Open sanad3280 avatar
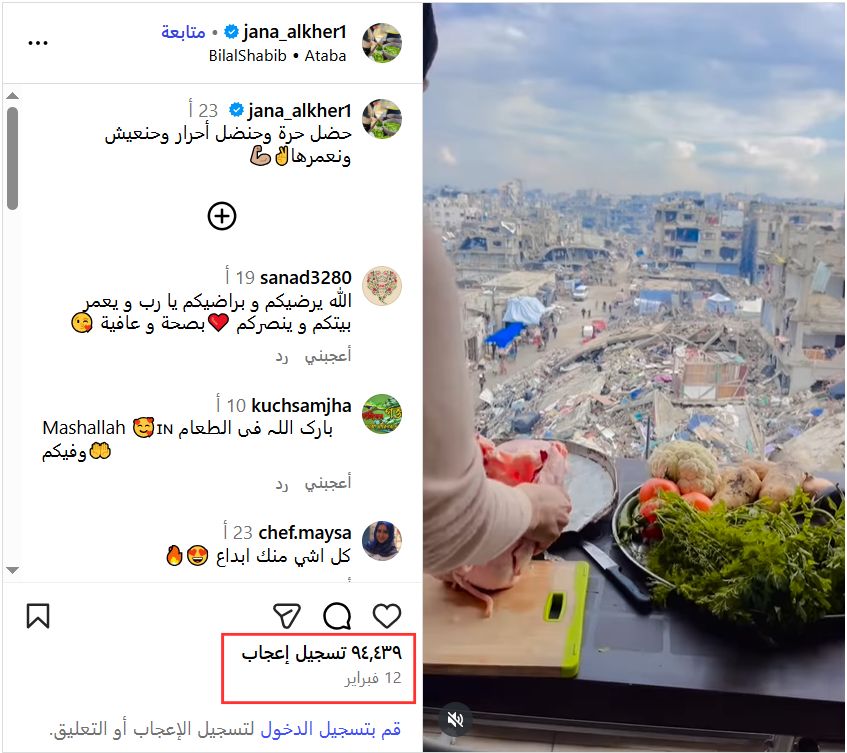847x753 pixels. click(382, 286)
